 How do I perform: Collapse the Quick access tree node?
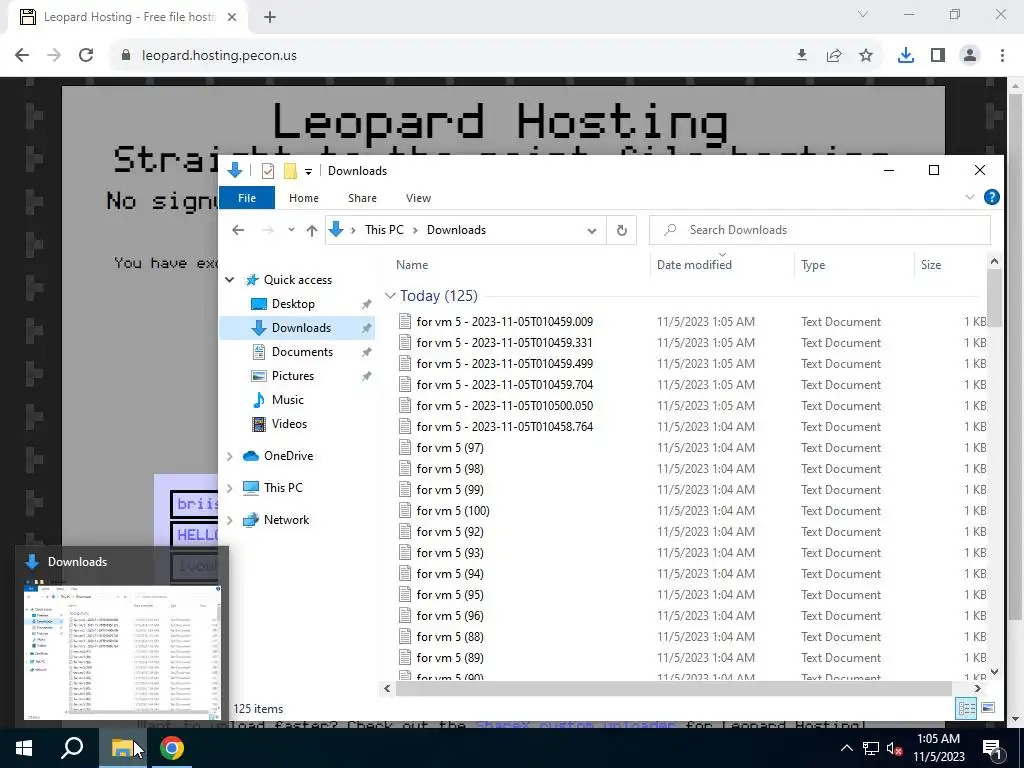230,280
